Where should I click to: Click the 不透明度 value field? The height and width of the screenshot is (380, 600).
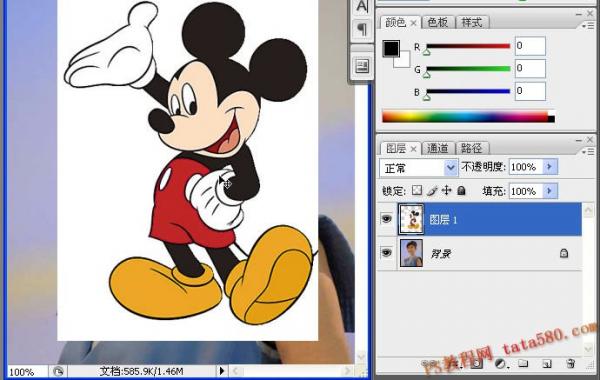point(526,167)
